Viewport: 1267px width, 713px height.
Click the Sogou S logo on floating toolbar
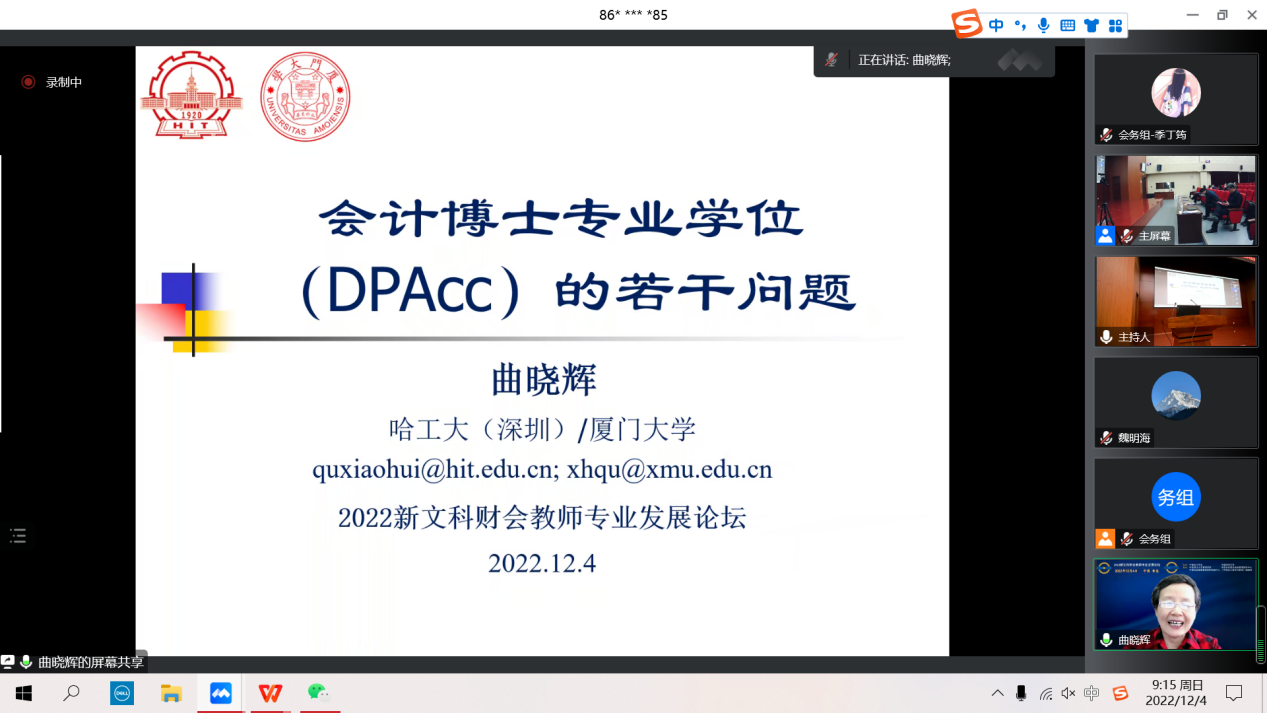tap(966, 24)
